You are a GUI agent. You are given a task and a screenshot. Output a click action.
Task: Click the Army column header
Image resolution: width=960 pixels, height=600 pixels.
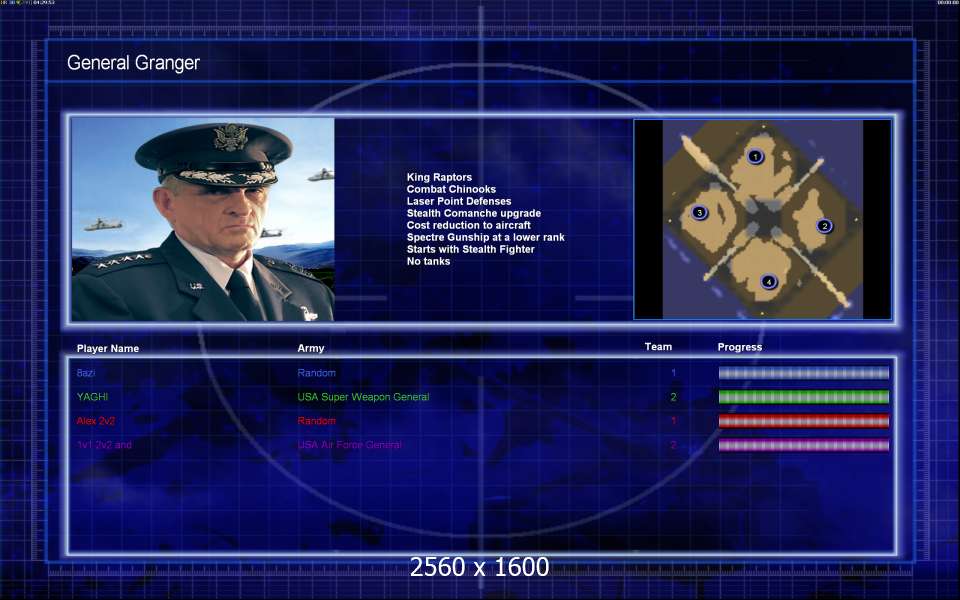(x=310, y=348)
